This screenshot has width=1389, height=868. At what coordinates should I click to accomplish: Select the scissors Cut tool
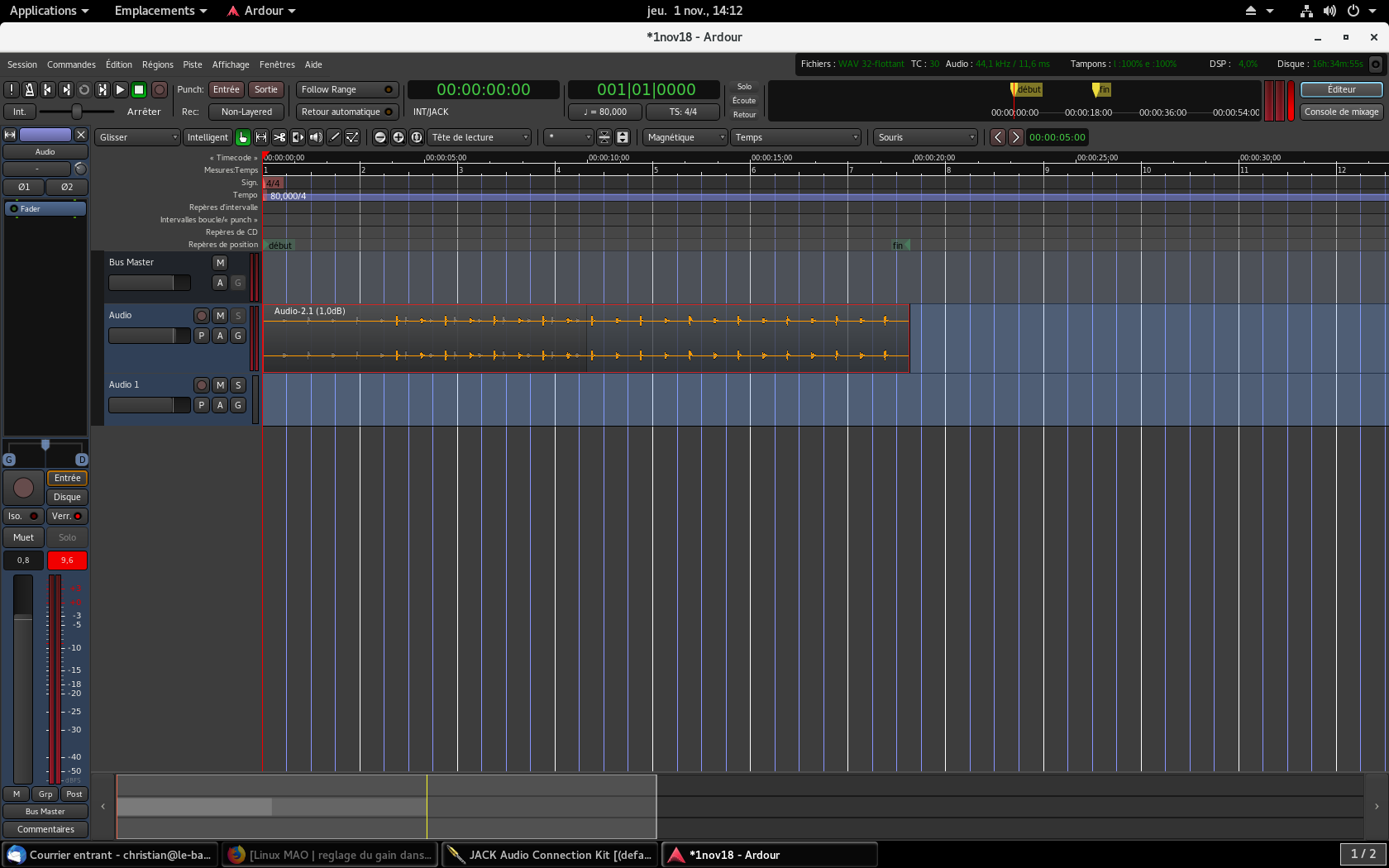point(279,137)
